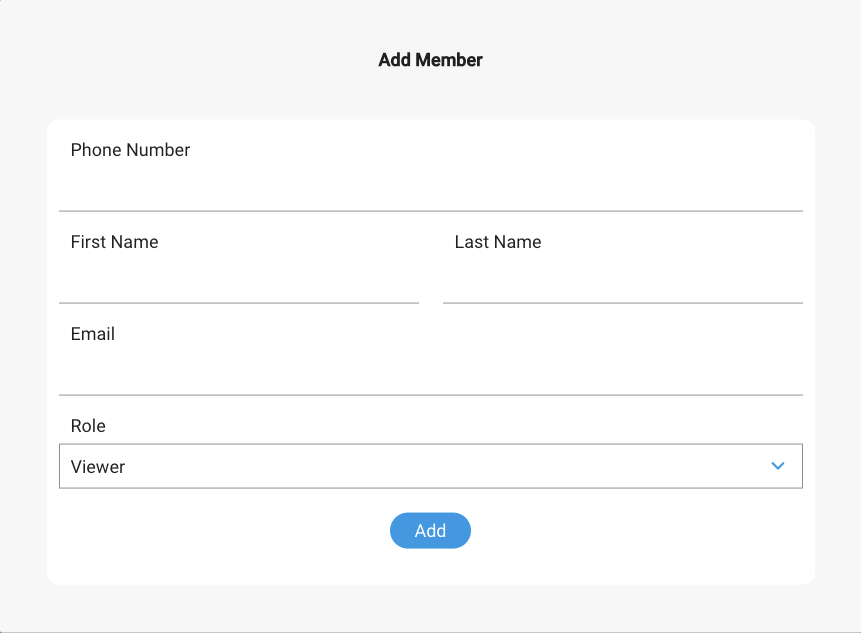This screenshot has height=633, width=861.
Task: Select the Email input field
Action: pos(430,374)
